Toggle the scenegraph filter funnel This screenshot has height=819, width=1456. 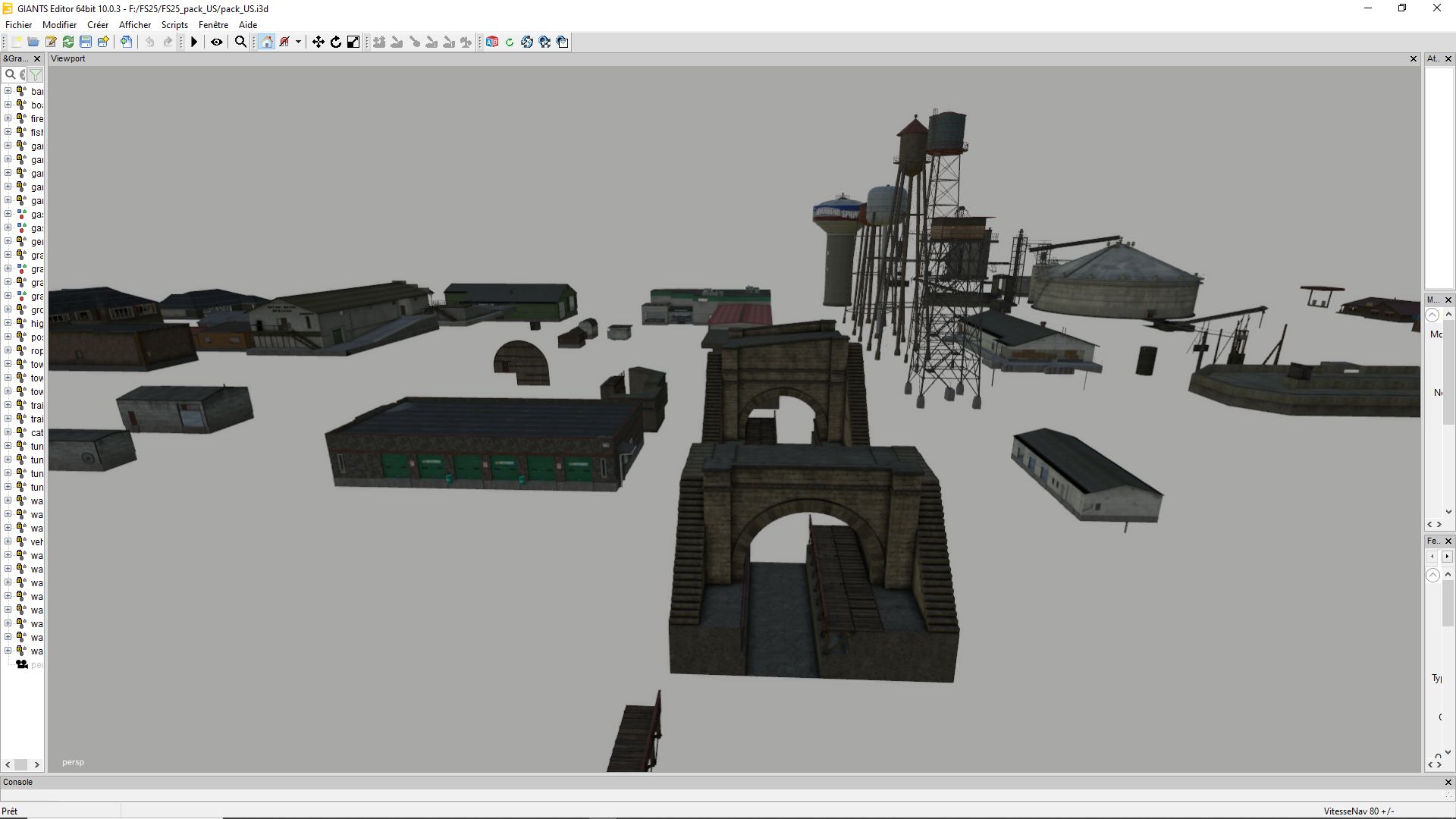(36, 74)
